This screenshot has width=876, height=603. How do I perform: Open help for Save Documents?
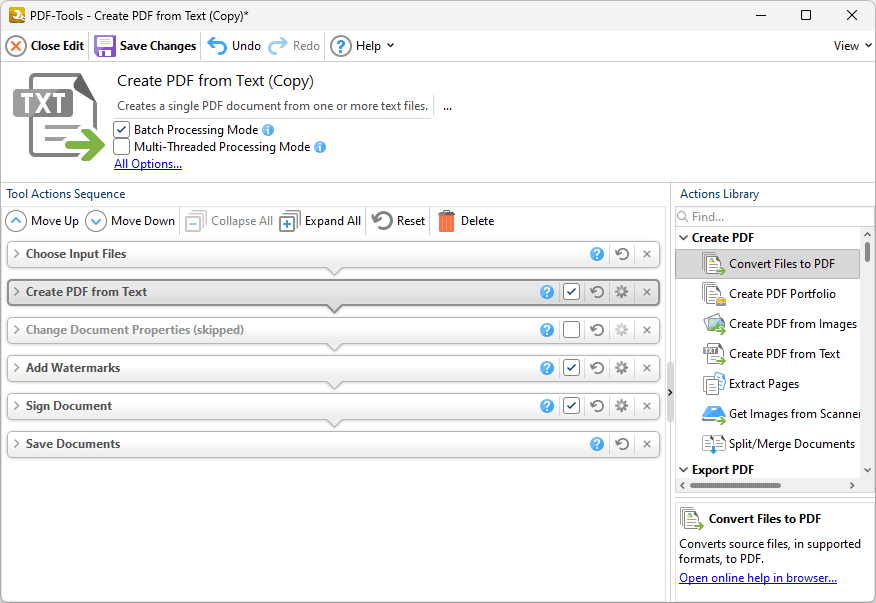pyautogui.click(x=597, y=444)
